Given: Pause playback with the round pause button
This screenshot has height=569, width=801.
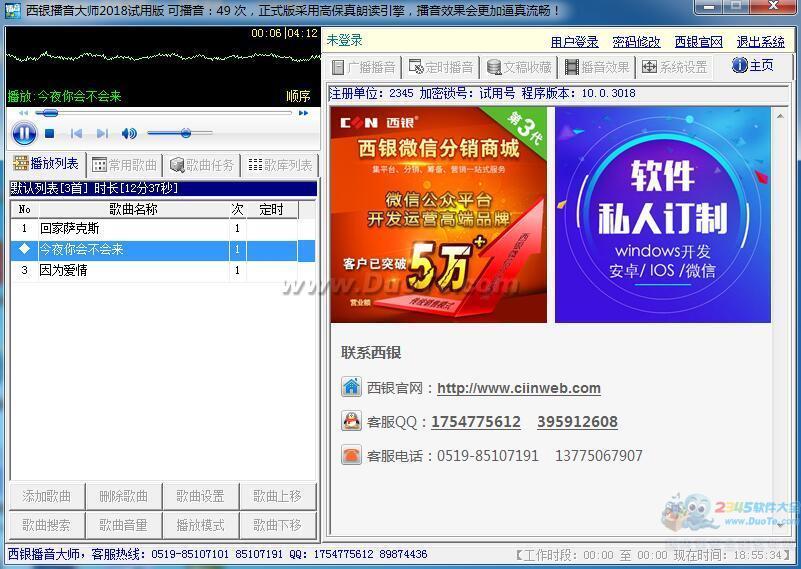Looking at the screenshot, I should click(x=24, y=134).
